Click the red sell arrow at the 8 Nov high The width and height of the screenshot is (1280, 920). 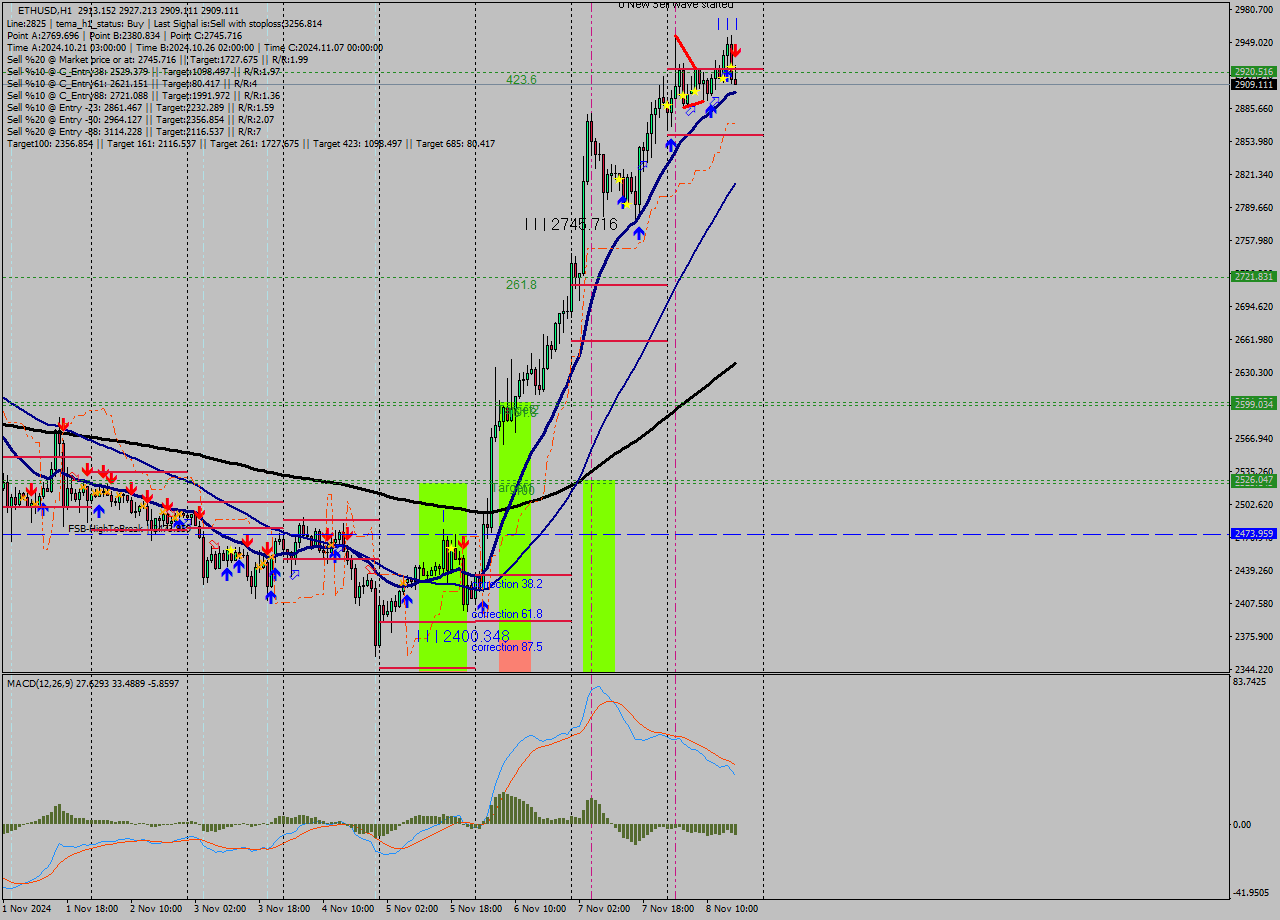[x=736, y=50]
